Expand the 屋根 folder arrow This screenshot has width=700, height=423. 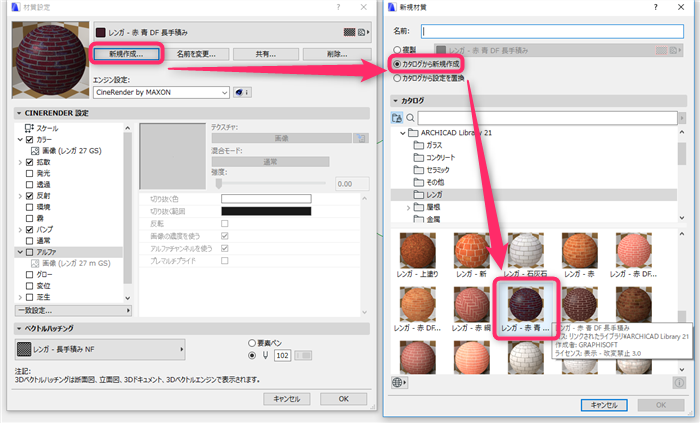408,207
